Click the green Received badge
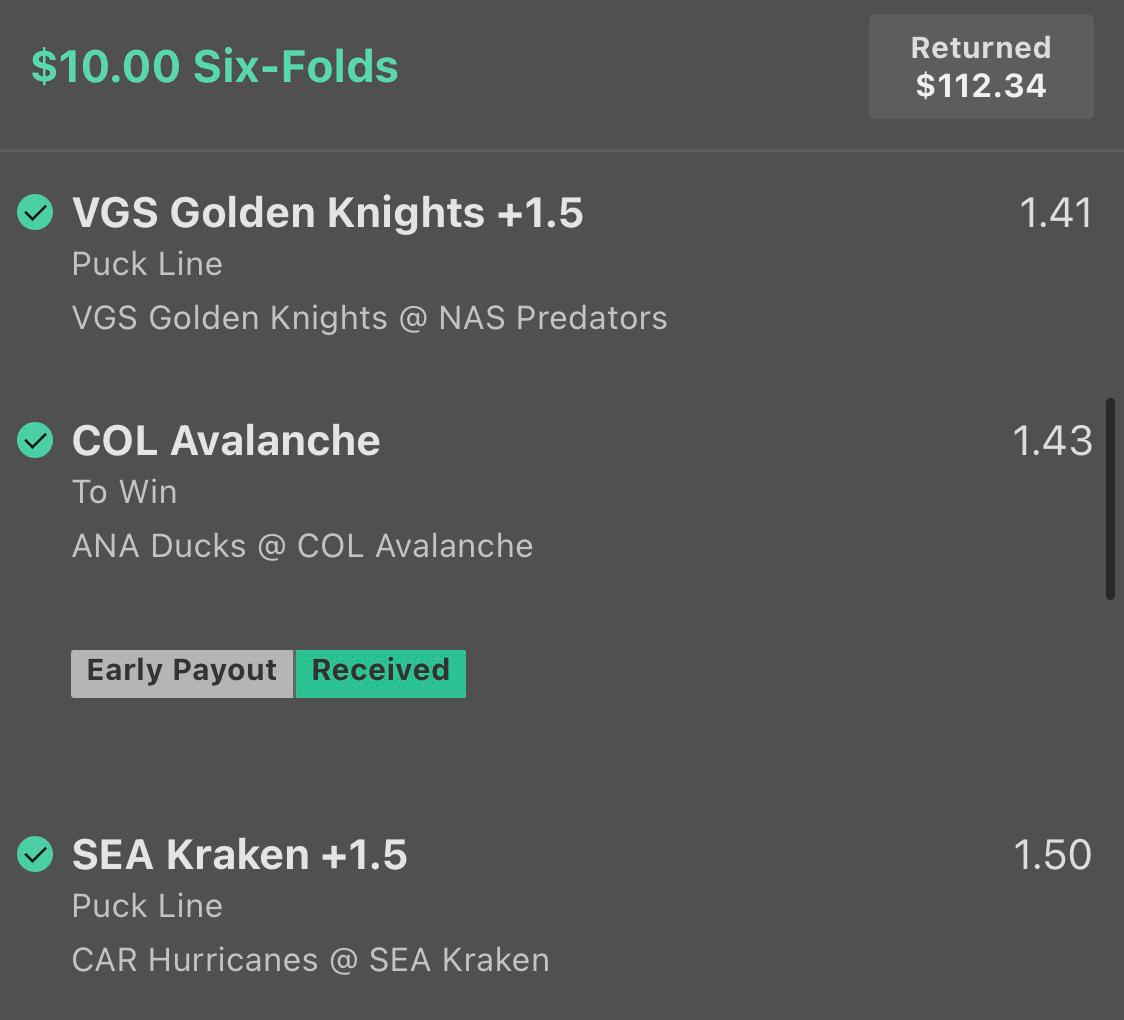Screen dimensions: 1124x1020 [x=381, y=673]
